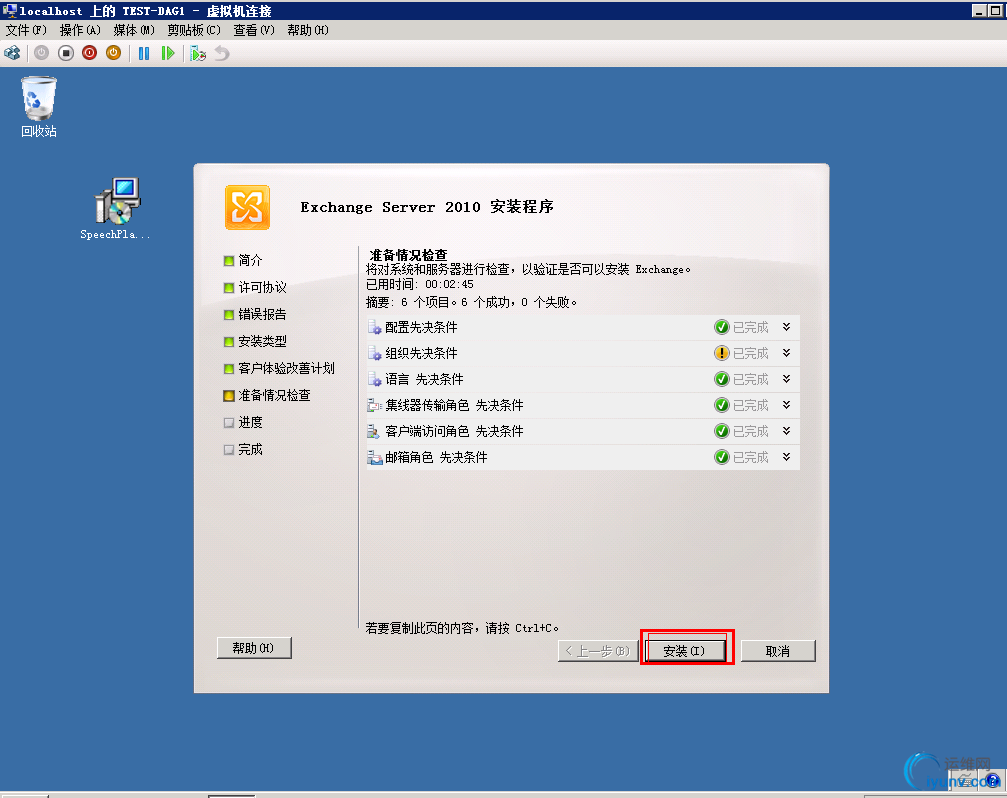Select the 许可协议 wizard step
Screen dimensions: 1007x798
pos(262,288)
